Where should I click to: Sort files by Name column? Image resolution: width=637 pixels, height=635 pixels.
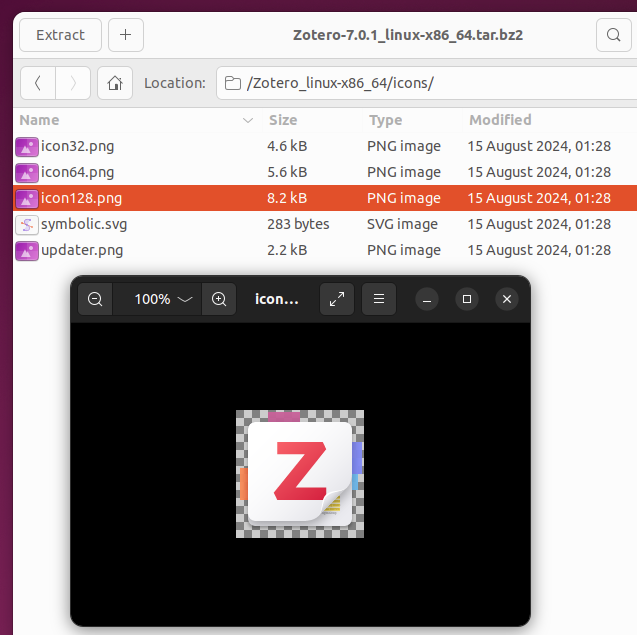pyautogui.click(x=137, y=120)
